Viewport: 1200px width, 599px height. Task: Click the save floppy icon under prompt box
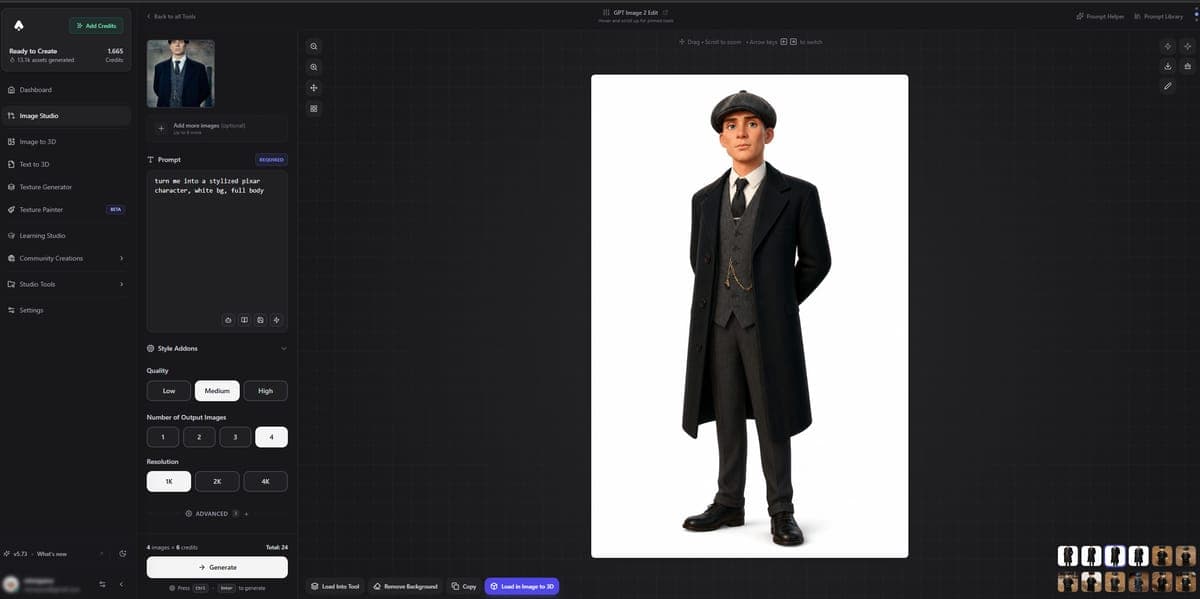click(x=260, y=320)
